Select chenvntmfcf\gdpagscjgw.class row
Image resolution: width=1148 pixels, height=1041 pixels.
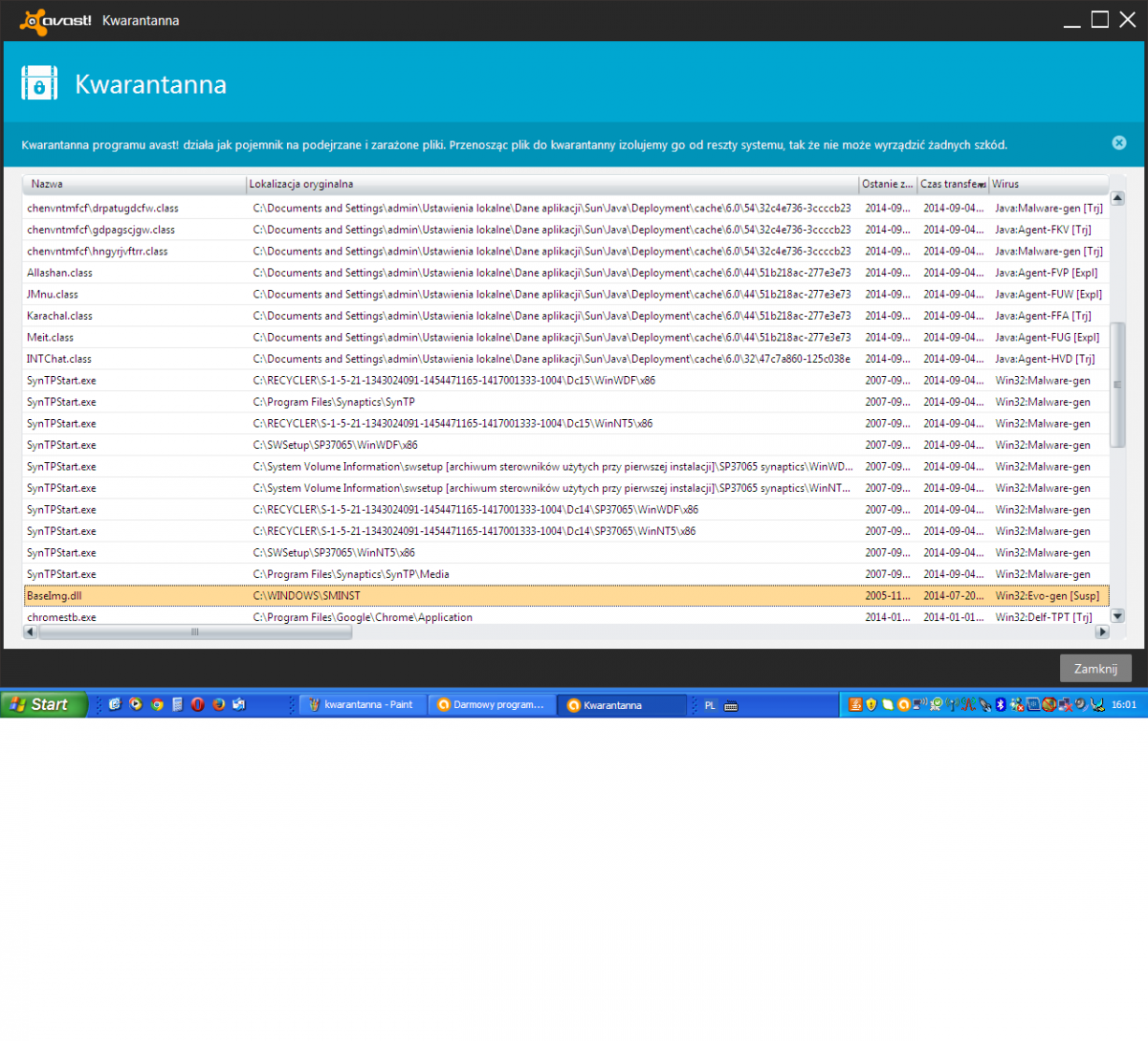(566, 230)
